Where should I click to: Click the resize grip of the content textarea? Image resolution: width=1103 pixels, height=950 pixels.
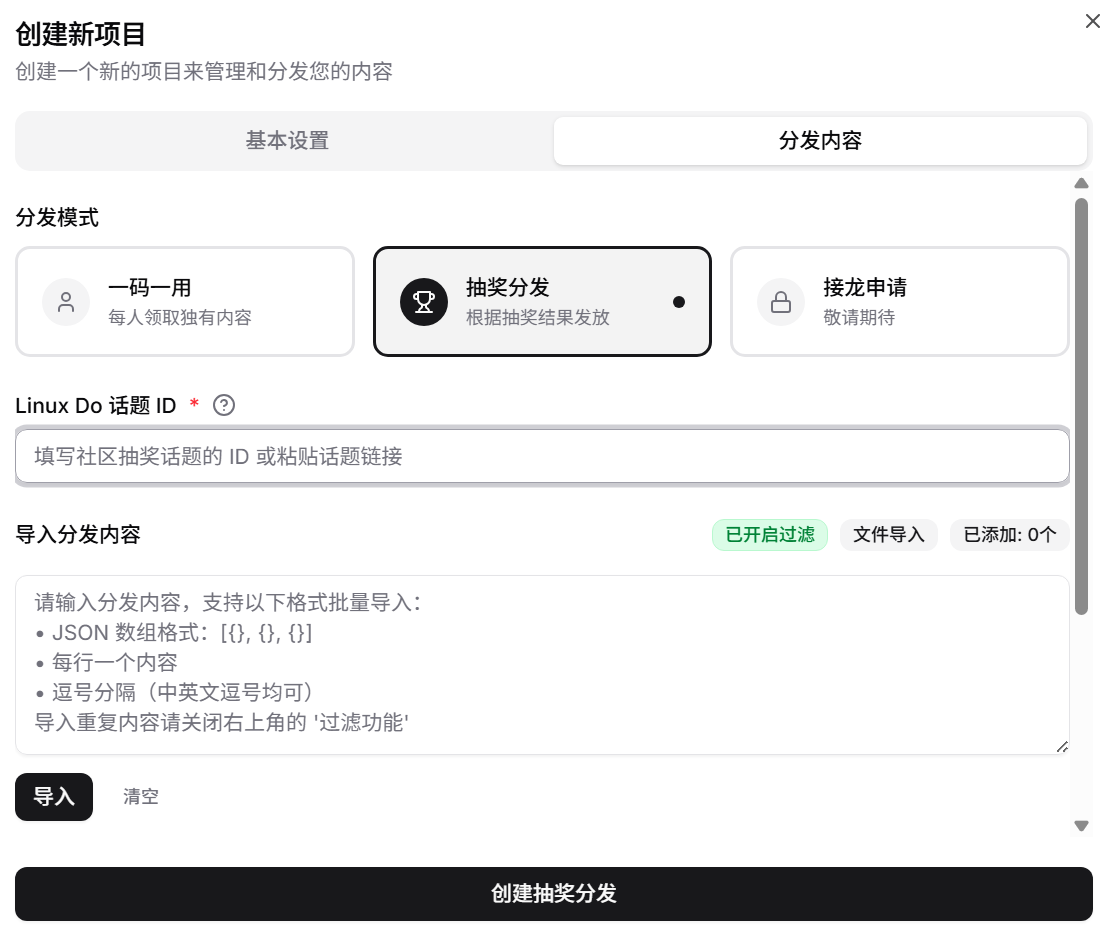click(x=1062, y=747)
